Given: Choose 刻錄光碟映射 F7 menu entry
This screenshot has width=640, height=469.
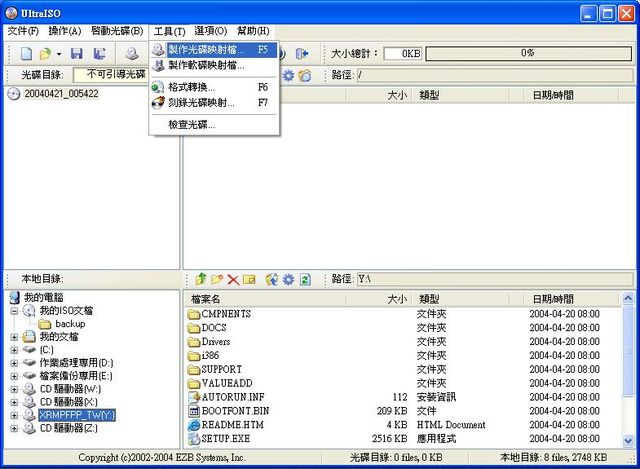Looking at the screenshot, I should 214,103.
